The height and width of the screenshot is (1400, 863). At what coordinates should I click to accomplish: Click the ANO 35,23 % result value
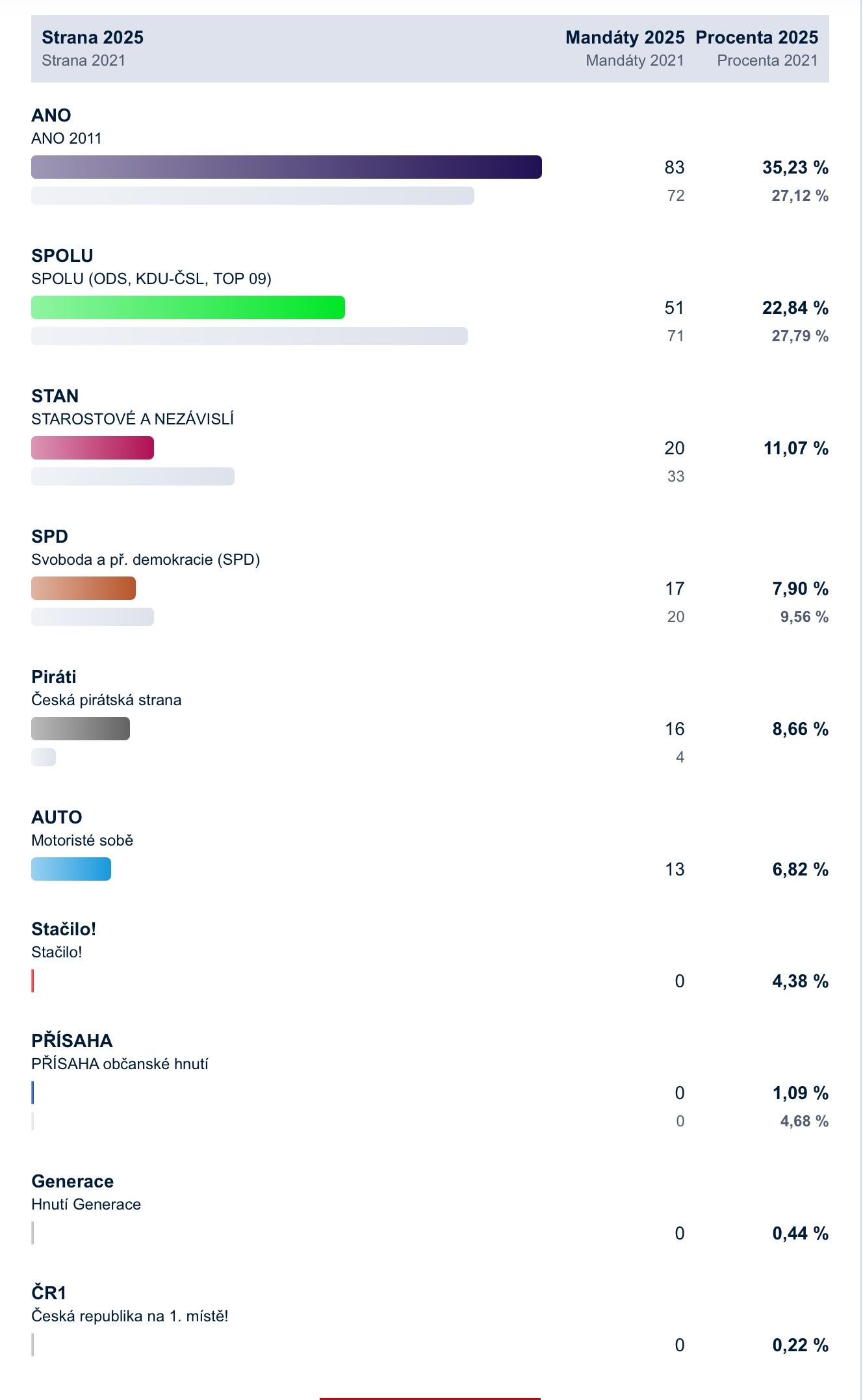coord(795,168)
